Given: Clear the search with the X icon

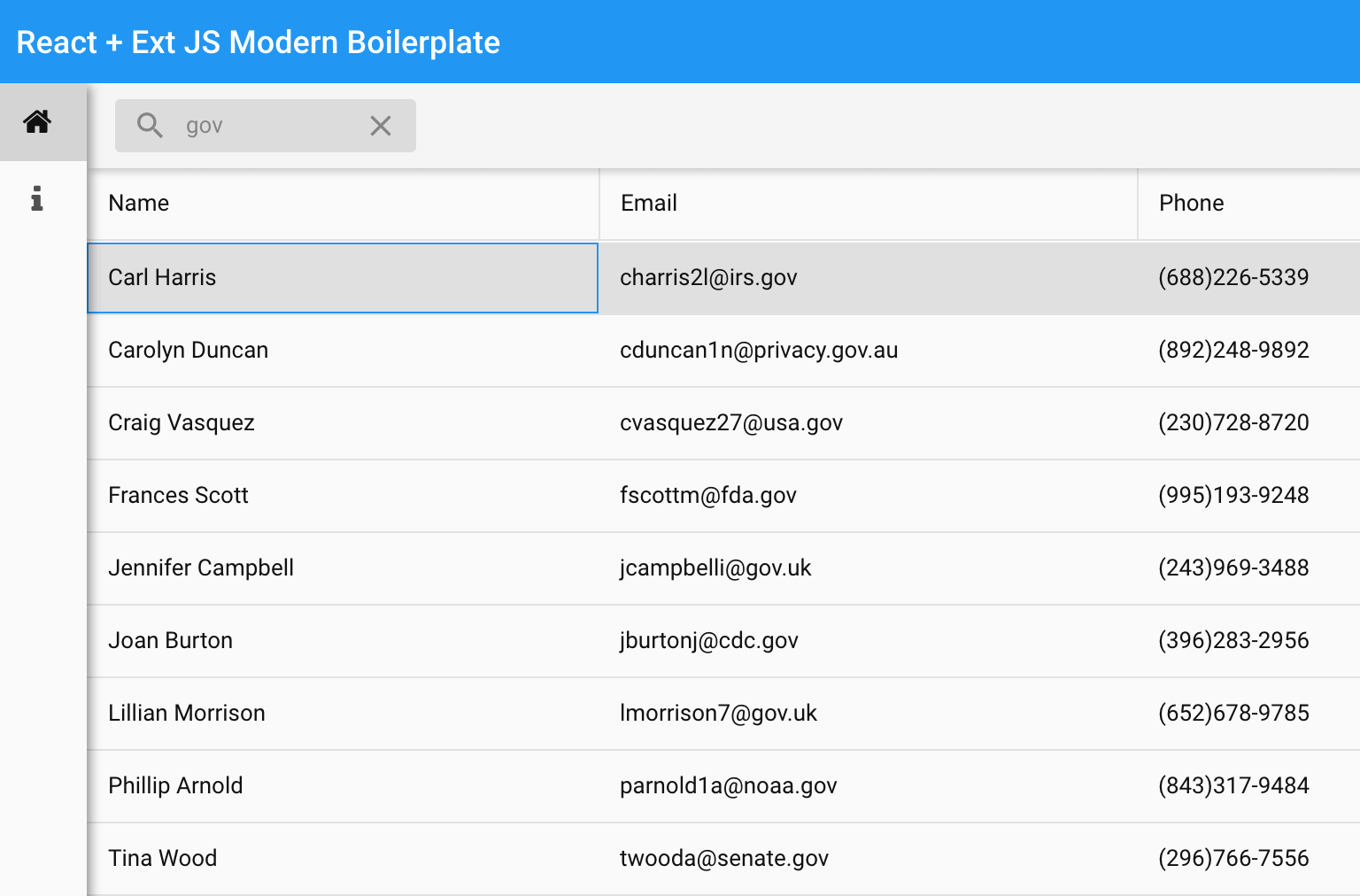Looking at the screenshot, I should [381, 126].
